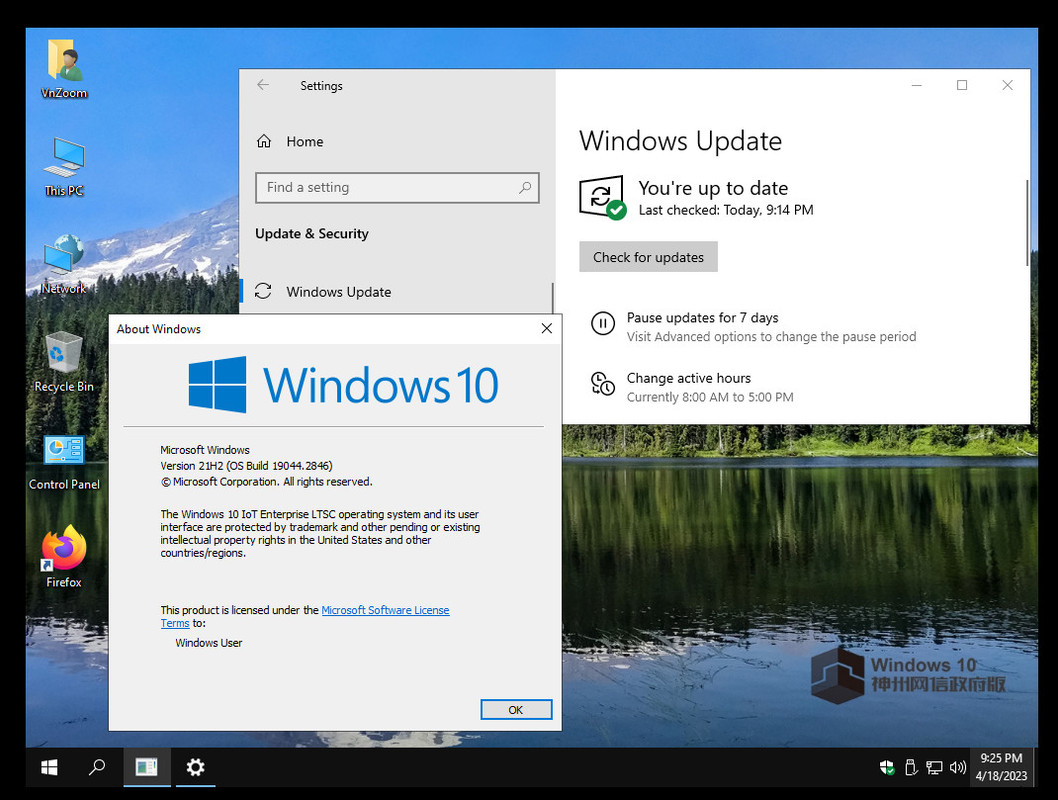The width and height of the screenshot is (1058, 800).
Task: Maximize the Settings window
Action: (962, 85)
